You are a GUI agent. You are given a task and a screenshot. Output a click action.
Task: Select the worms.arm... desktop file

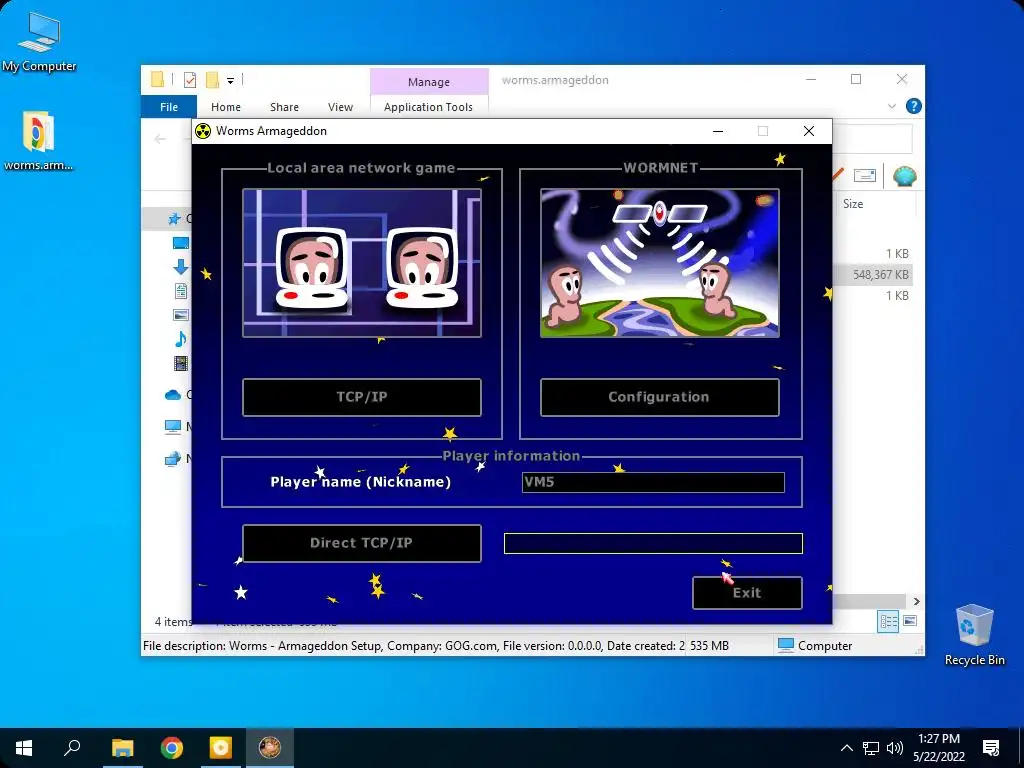[39, 141]
